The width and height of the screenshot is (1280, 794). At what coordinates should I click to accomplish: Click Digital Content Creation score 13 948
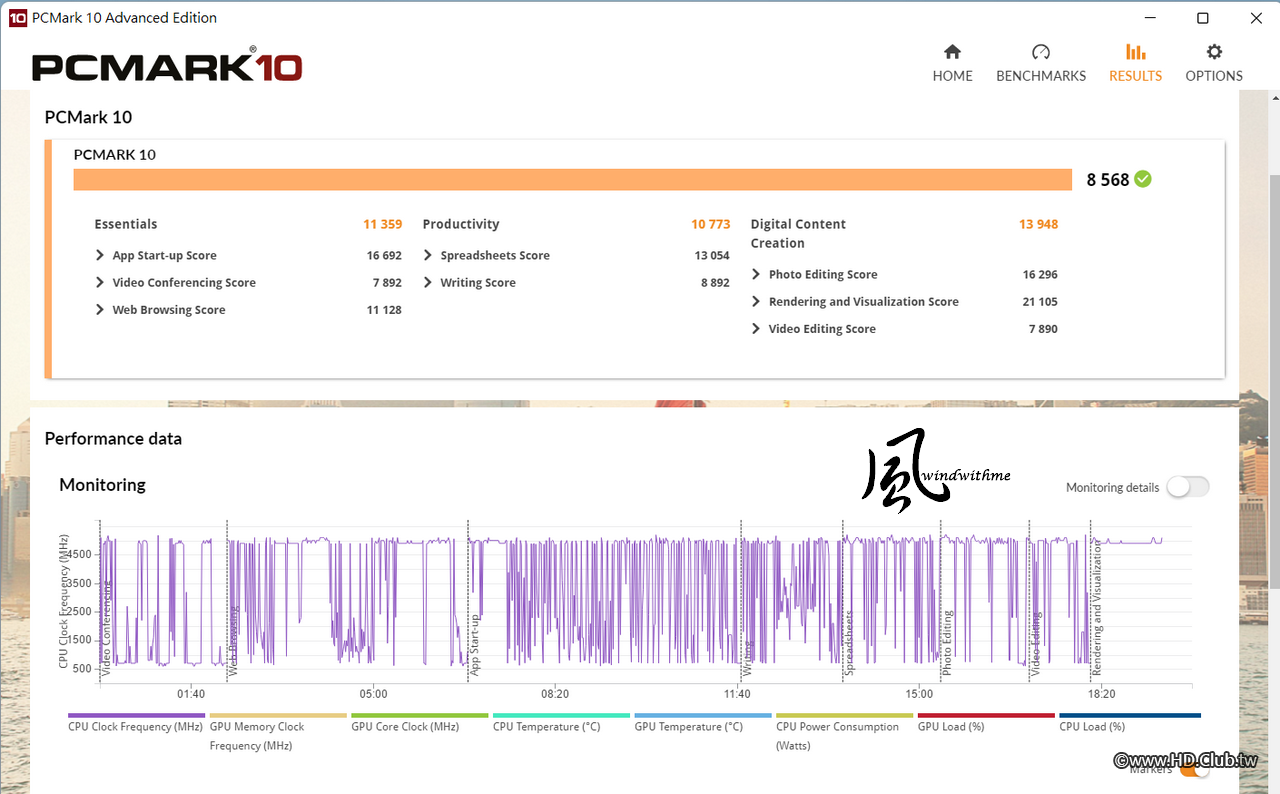tap(1039, 224)
